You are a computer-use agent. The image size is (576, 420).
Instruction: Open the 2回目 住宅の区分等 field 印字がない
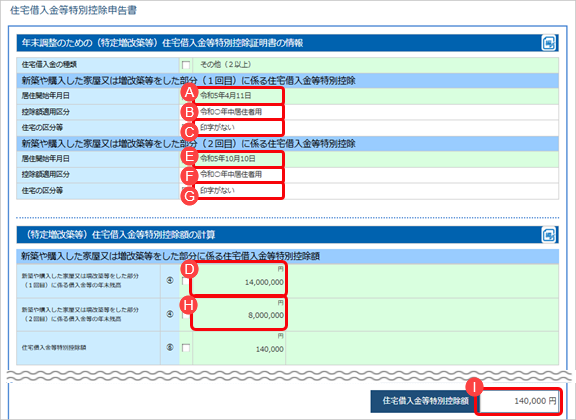238,191
